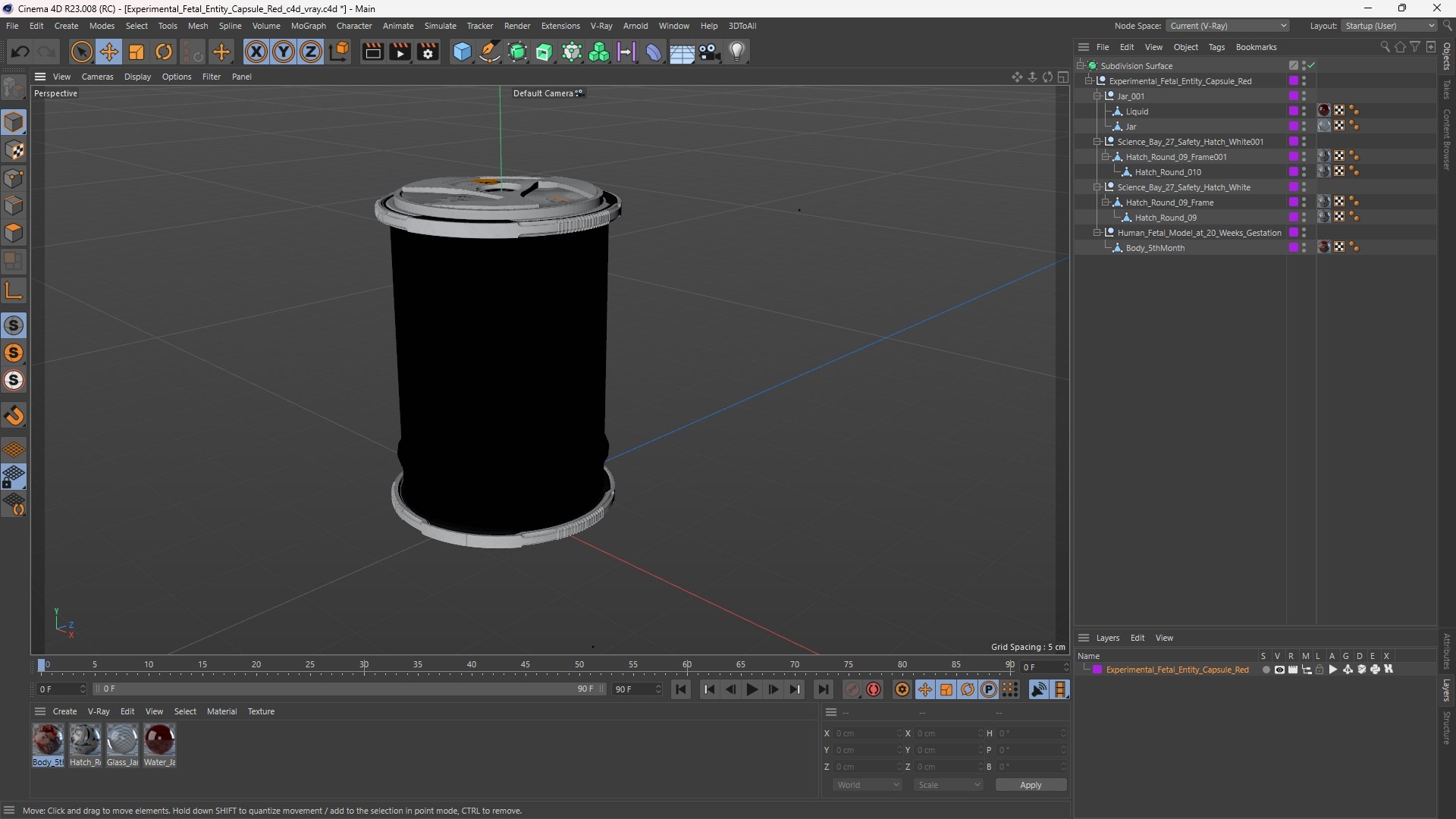The image size is (1456, 819).
Task: Open the World coordinate dropdown
Action: [x=868, y=785]
